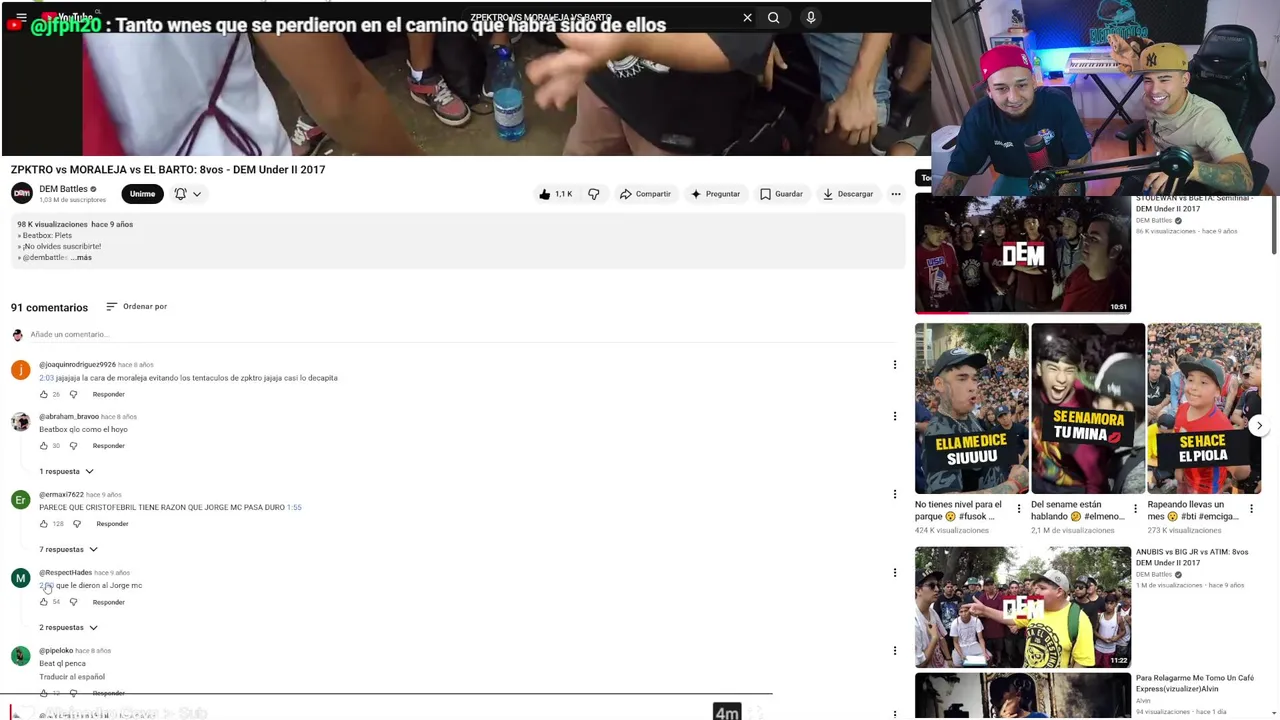
Task: Like the joaquinrodriguez9926 comment
Action: point(43,394)
